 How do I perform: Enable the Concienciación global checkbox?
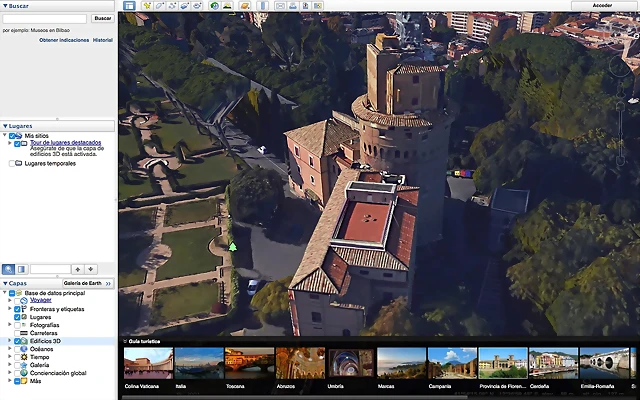pos(17,373)
